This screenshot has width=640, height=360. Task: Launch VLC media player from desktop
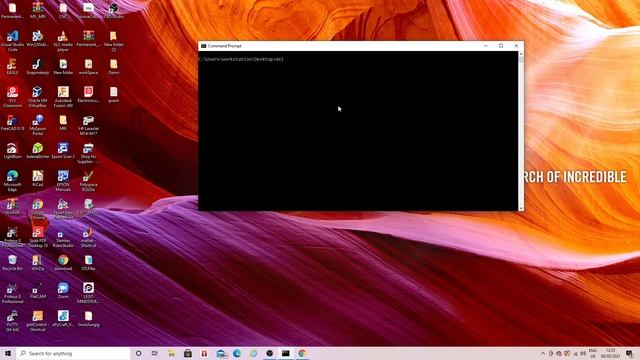(x=63, y=41)
